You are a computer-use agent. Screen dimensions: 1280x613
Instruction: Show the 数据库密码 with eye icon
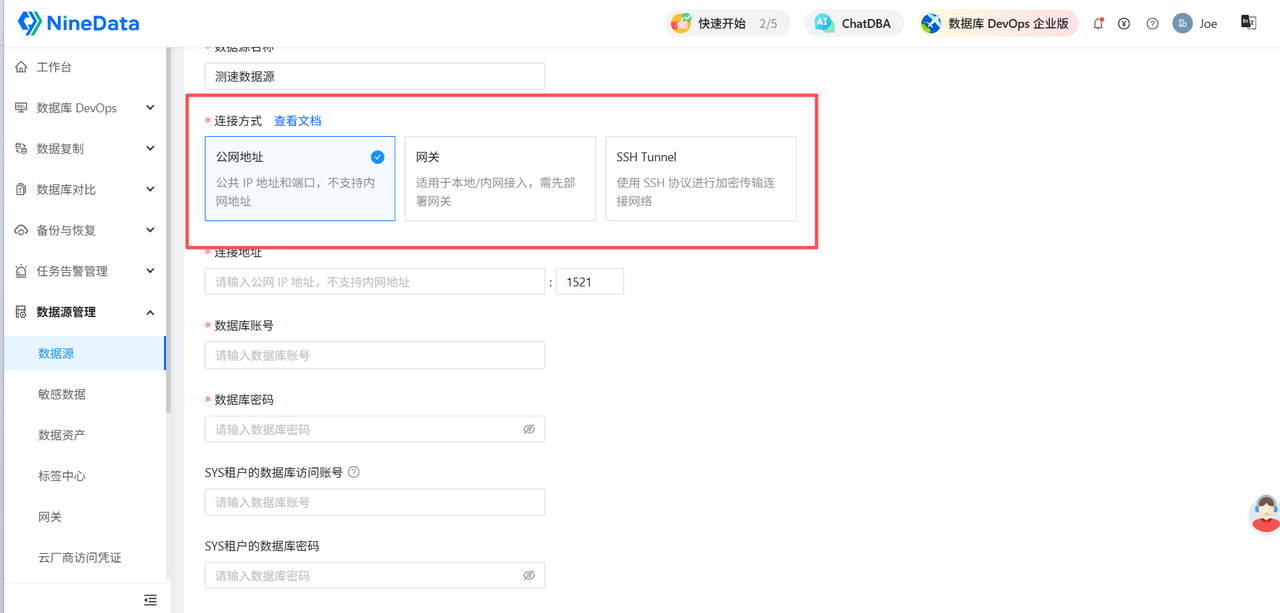(529, 429)
